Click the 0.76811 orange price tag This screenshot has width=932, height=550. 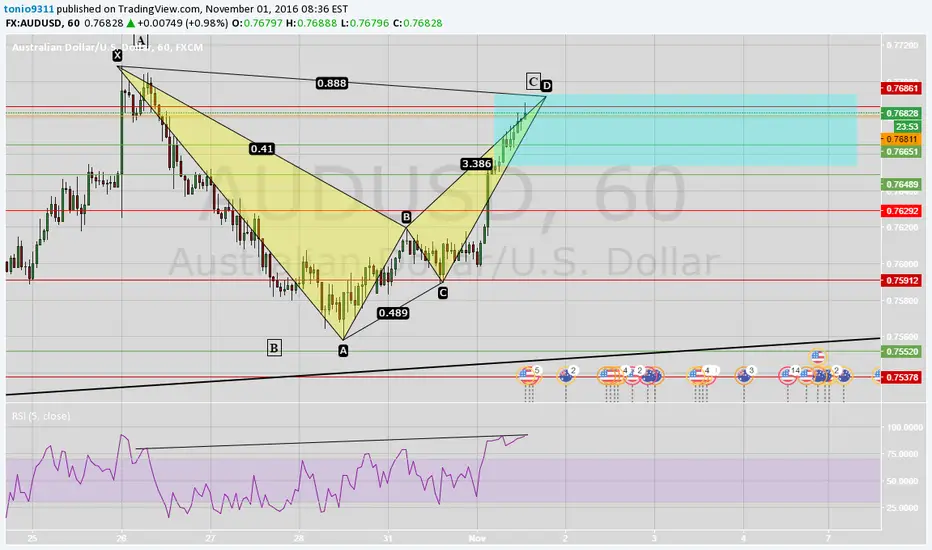tap(902, 139)
